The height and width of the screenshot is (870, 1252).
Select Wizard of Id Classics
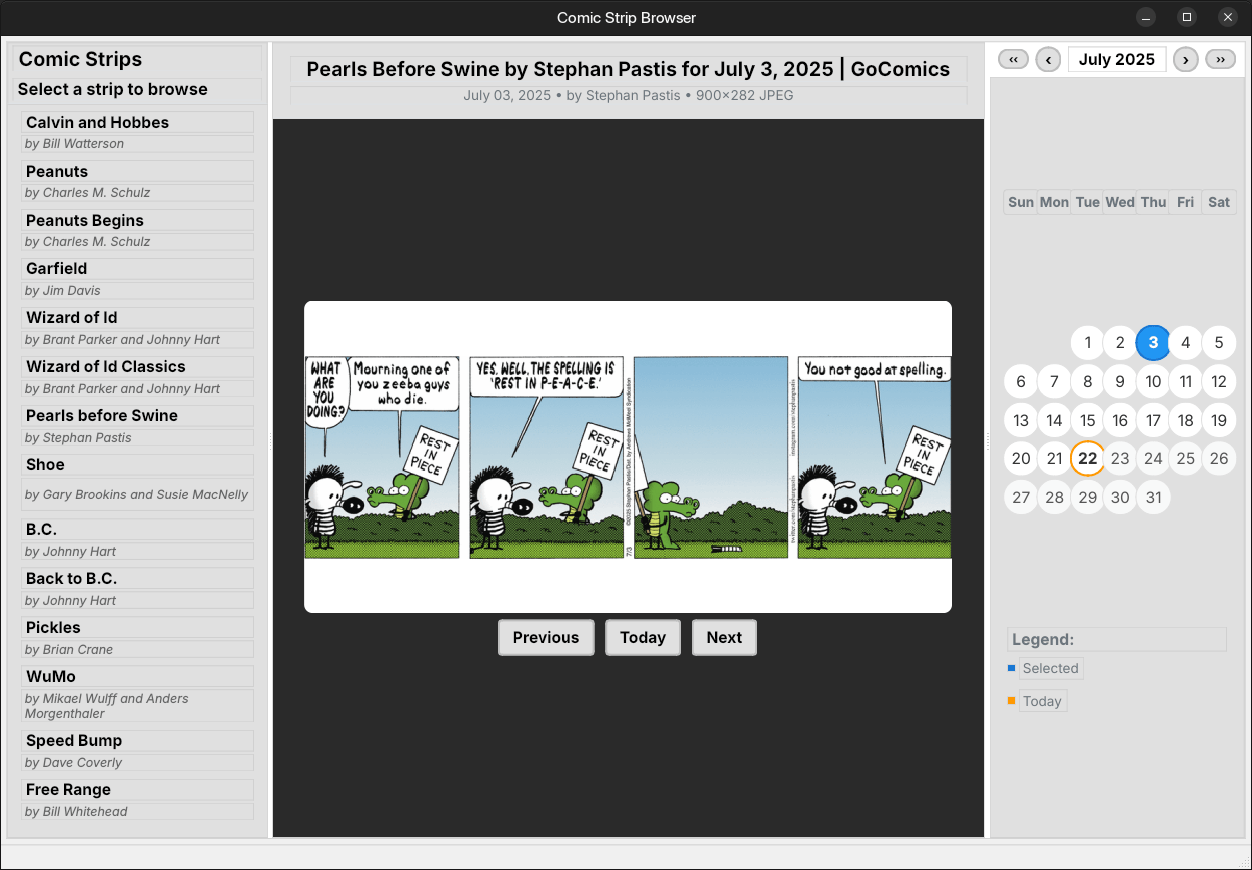pos(137,366)
